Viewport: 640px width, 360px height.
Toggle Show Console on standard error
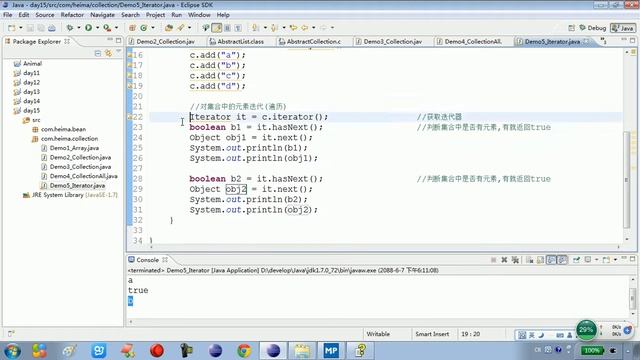point(562,260)
